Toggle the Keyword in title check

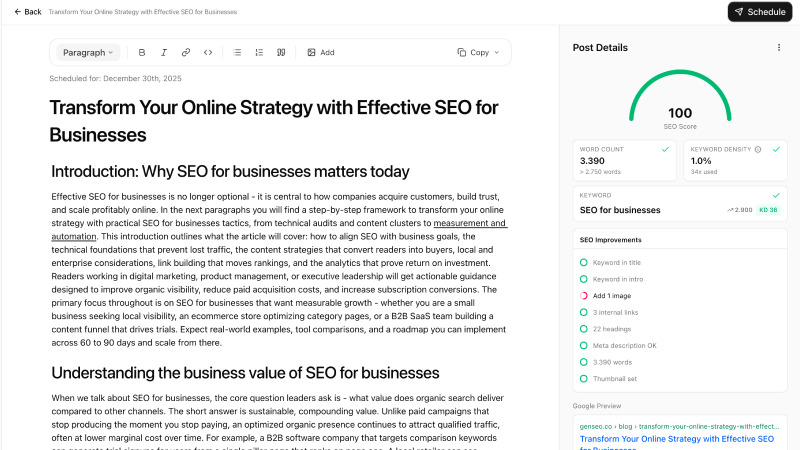tap(584, 262)
